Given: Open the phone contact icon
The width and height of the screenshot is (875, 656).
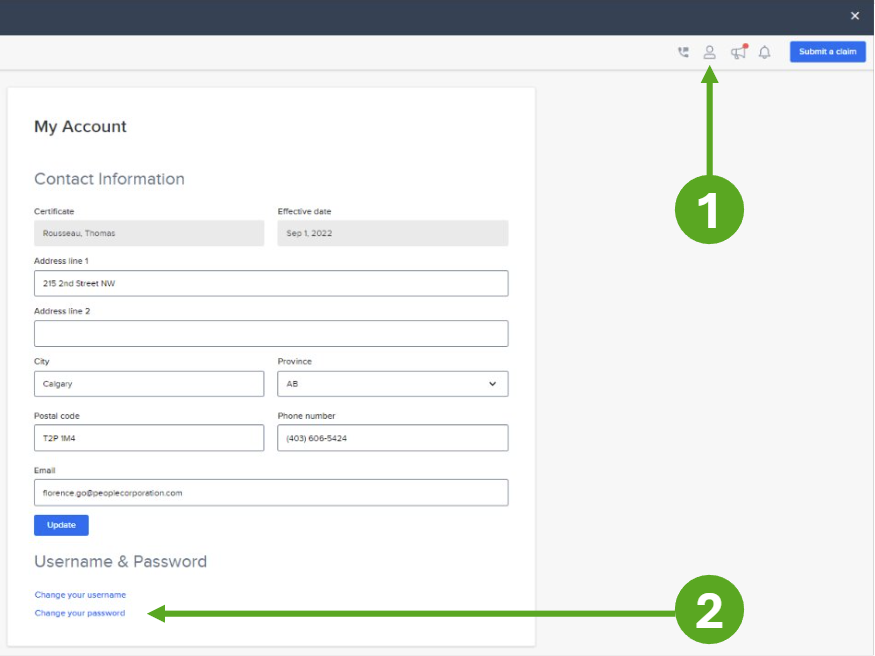Looking at the screenshot, I should [x=683, y=52].
